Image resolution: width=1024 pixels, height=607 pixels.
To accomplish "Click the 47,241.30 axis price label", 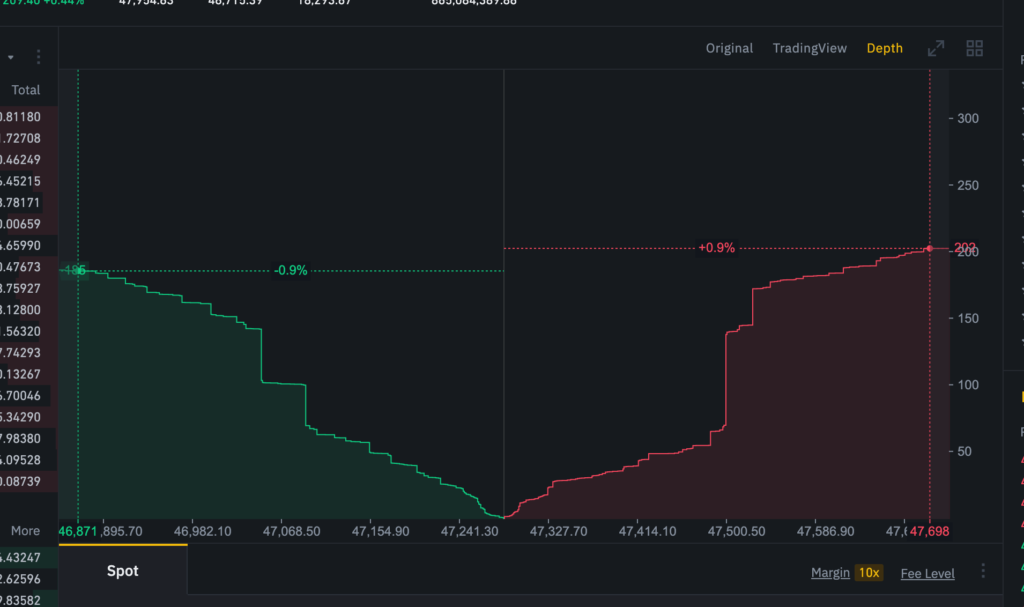I will tap(468, 531).
